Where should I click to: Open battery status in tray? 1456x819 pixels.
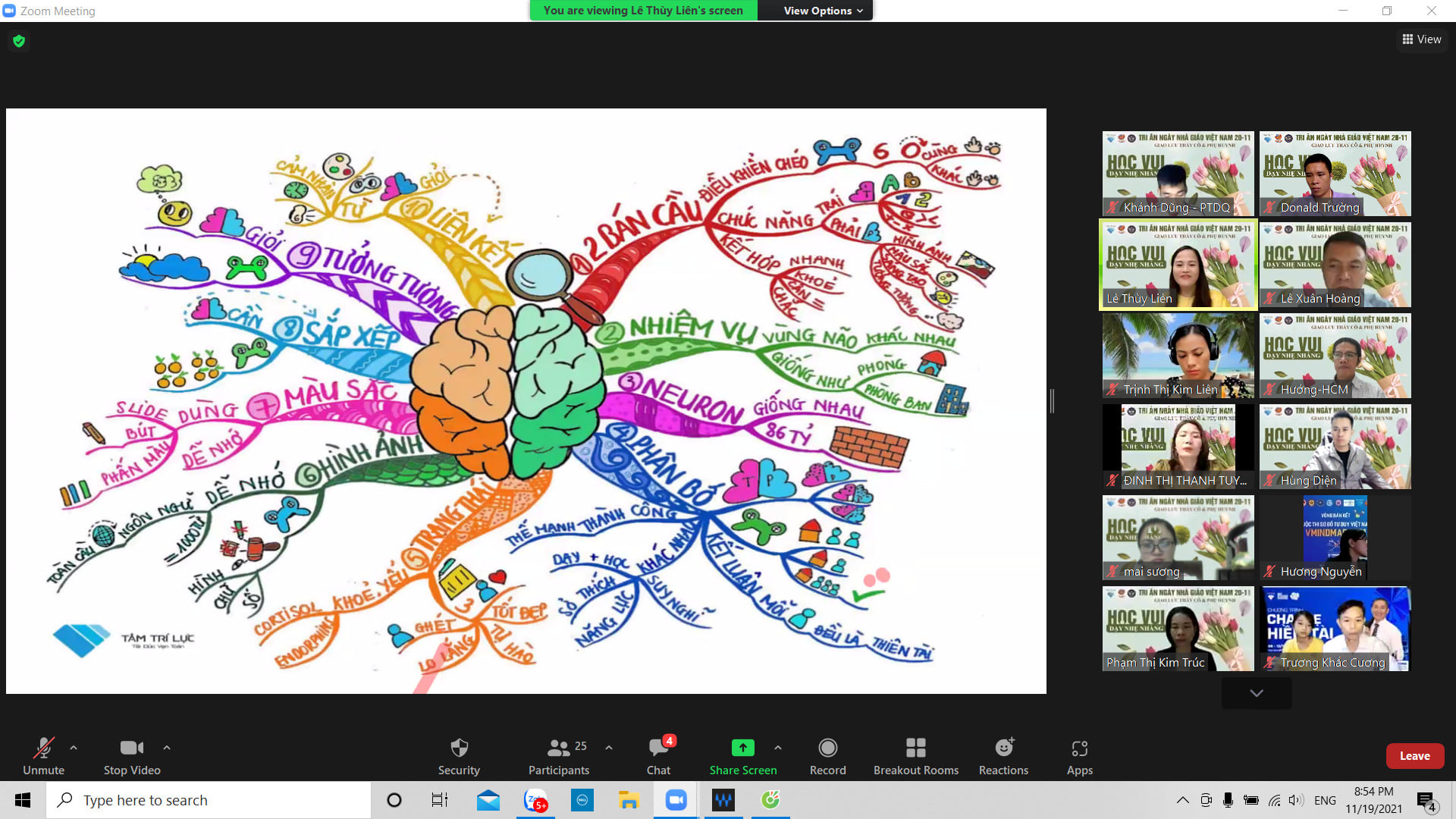[x=1251, y=800]
